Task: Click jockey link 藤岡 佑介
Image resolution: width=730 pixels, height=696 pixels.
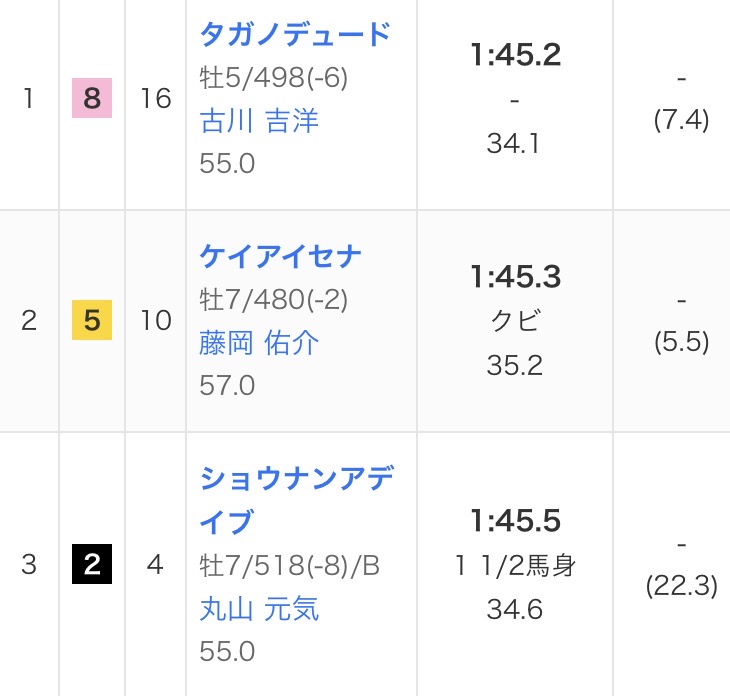Action: click(x=259, y=343)
